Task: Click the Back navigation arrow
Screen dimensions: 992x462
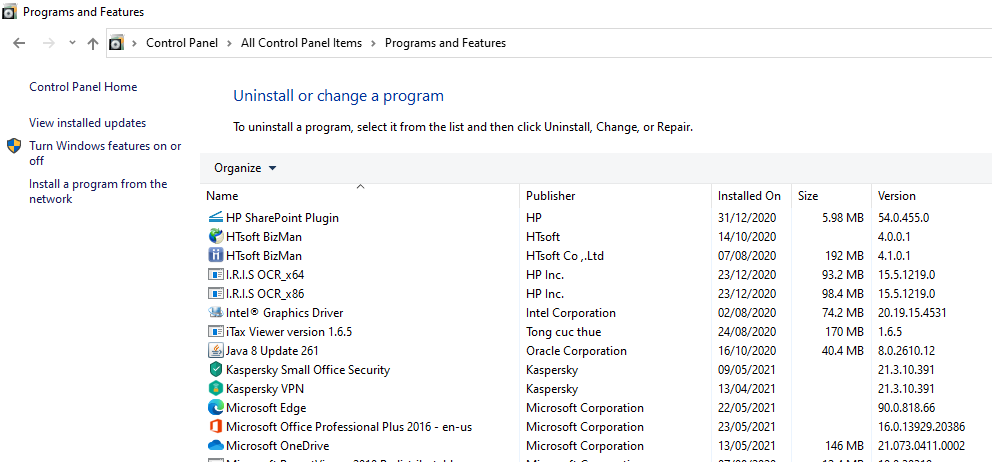Action: click(x=19, y=43)
